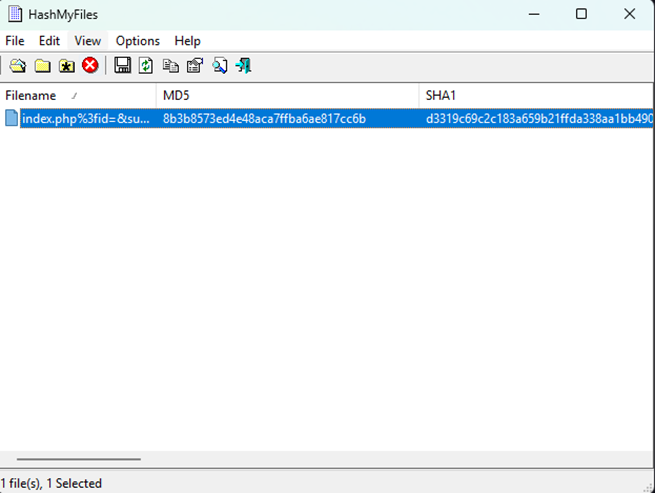The width and height of the screenshot is (655, 493).
Task: Click the Find magnifier icon
Action: tap(220, 66)
